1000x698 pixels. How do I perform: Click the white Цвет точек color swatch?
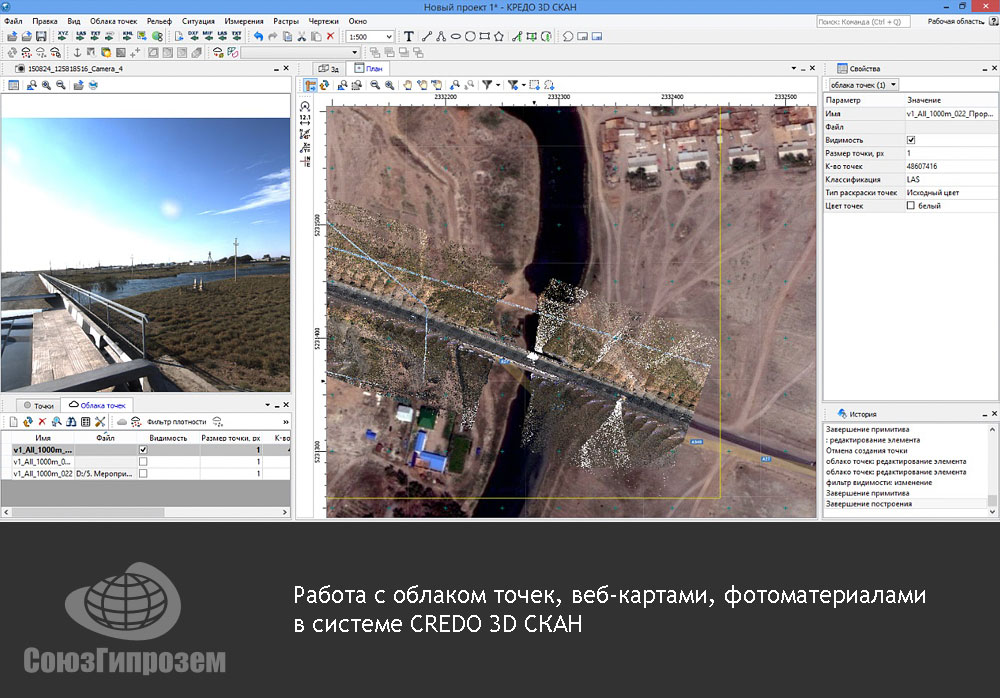(x=911, y=205)
